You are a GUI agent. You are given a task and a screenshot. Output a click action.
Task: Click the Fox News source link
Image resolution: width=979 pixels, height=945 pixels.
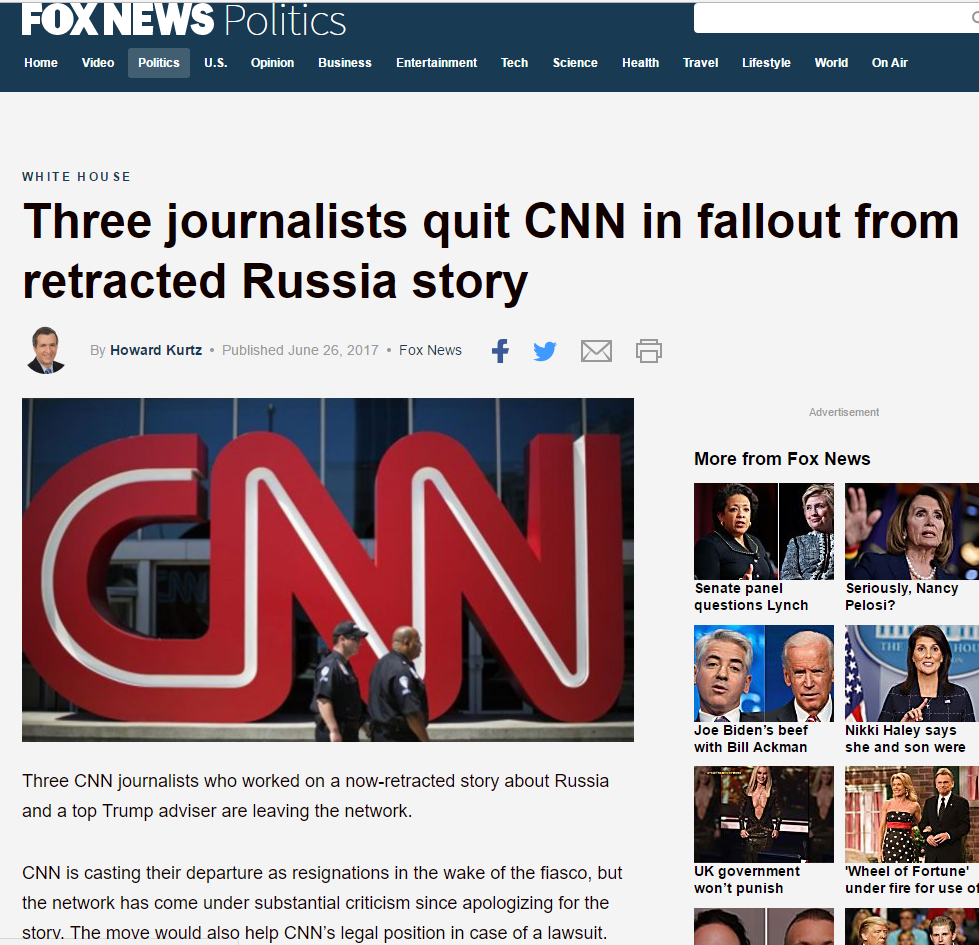[x=430, y=350]
